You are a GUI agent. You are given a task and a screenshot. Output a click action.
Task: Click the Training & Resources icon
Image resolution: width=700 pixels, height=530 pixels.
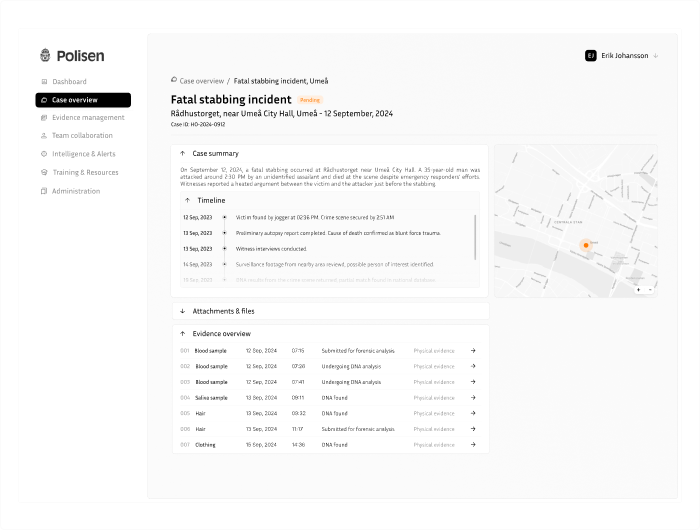[44, 172]
